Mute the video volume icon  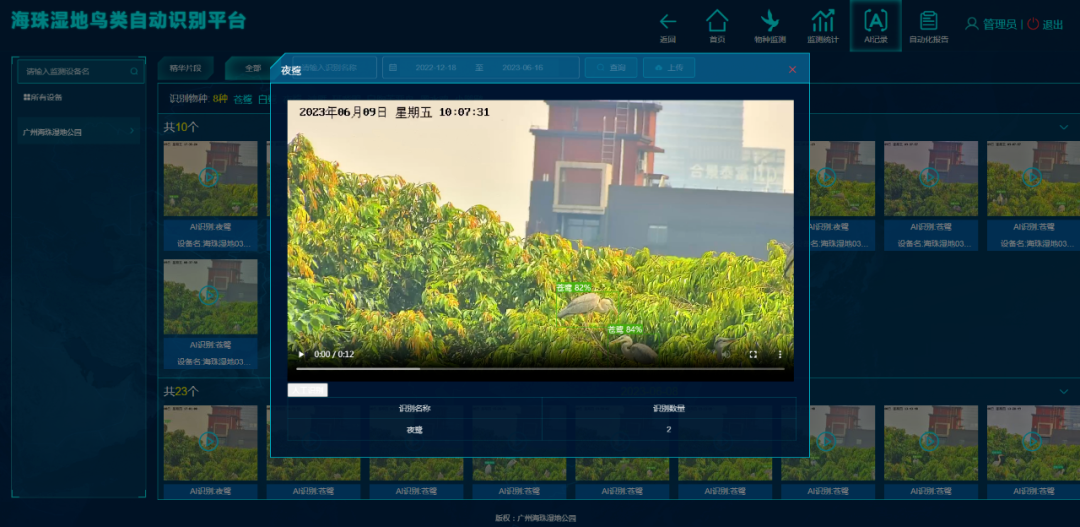pyautogui.click(x=726, y=354)
